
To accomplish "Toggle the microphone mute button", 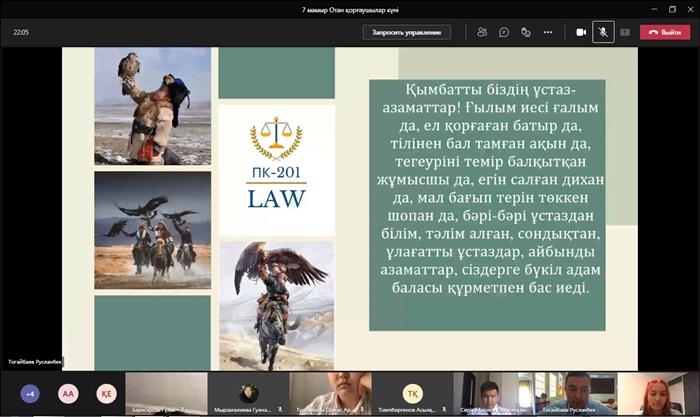I will 603,32.
